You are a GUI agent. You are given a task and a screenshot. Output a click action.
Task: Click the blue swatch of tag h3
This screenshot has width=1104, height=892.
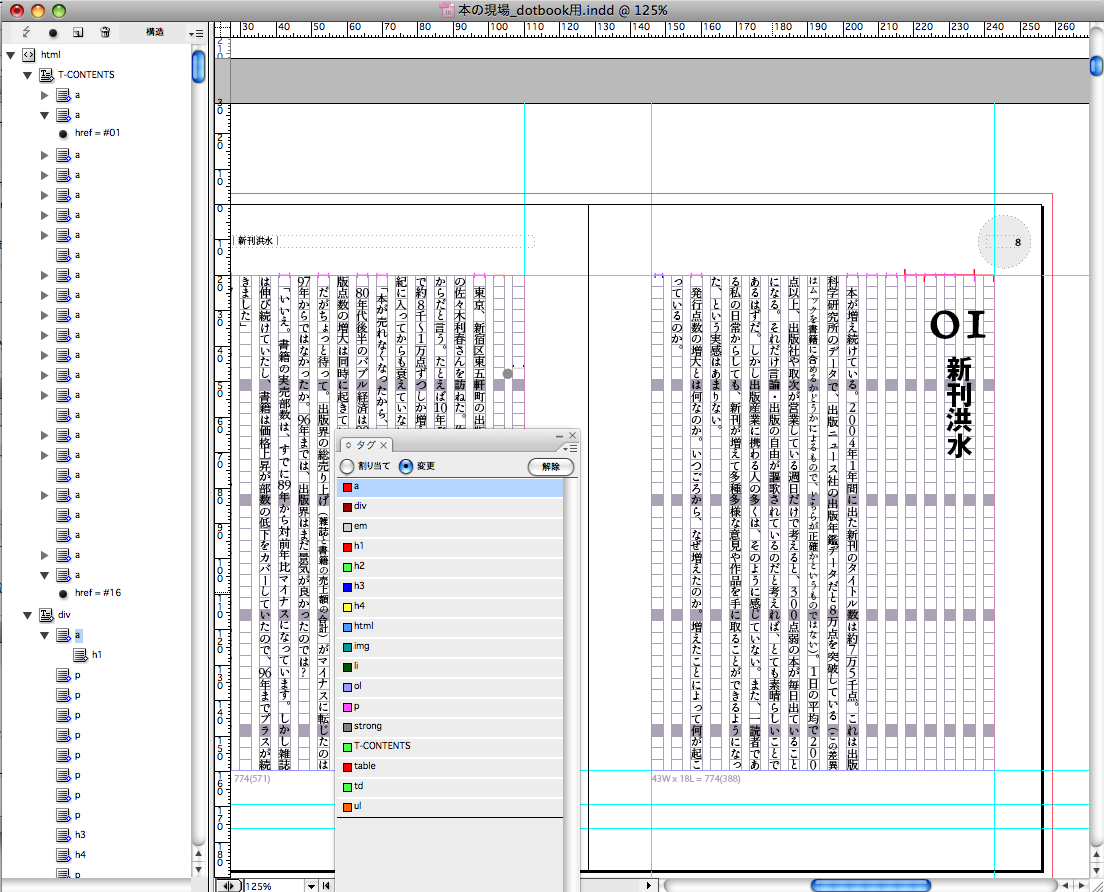[347, 586]
